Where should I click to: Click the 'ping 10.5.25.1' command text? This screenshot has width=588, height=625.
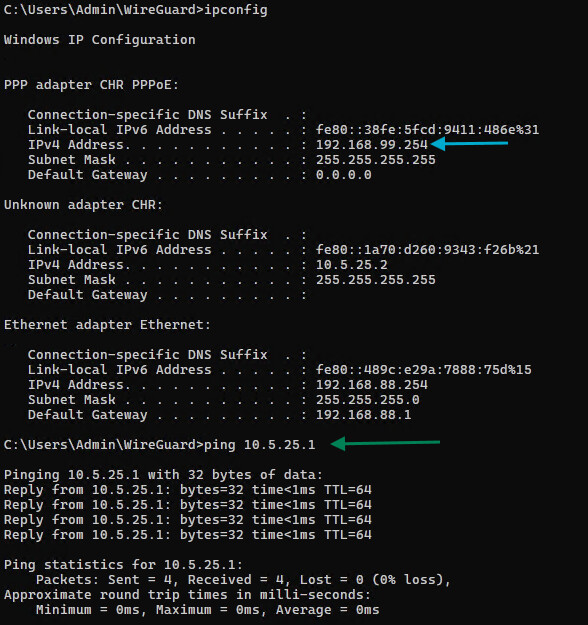coord(260,445)
